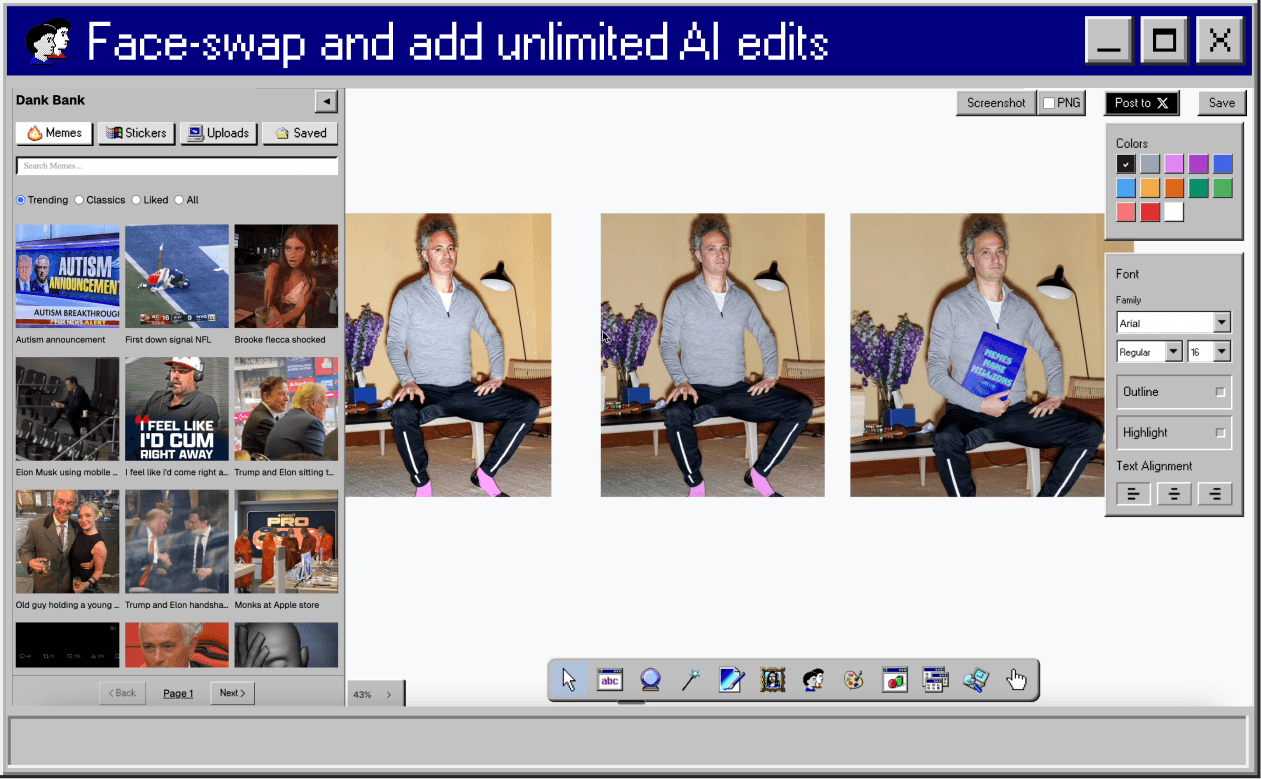
Task: Click Next to see more memes
Action: coord(231,693)
